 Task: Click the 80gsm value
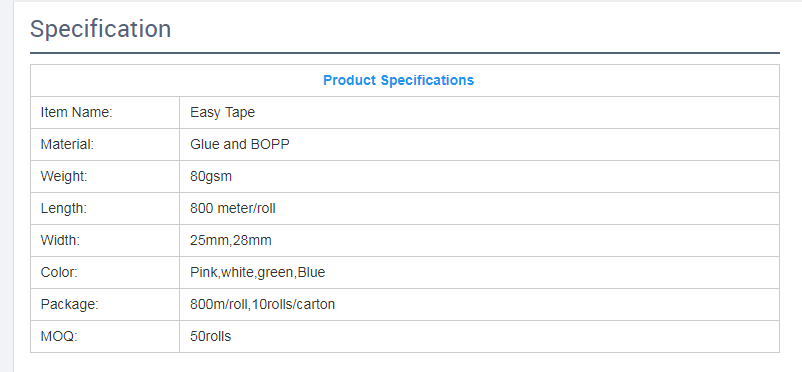(x=211, y=177)
